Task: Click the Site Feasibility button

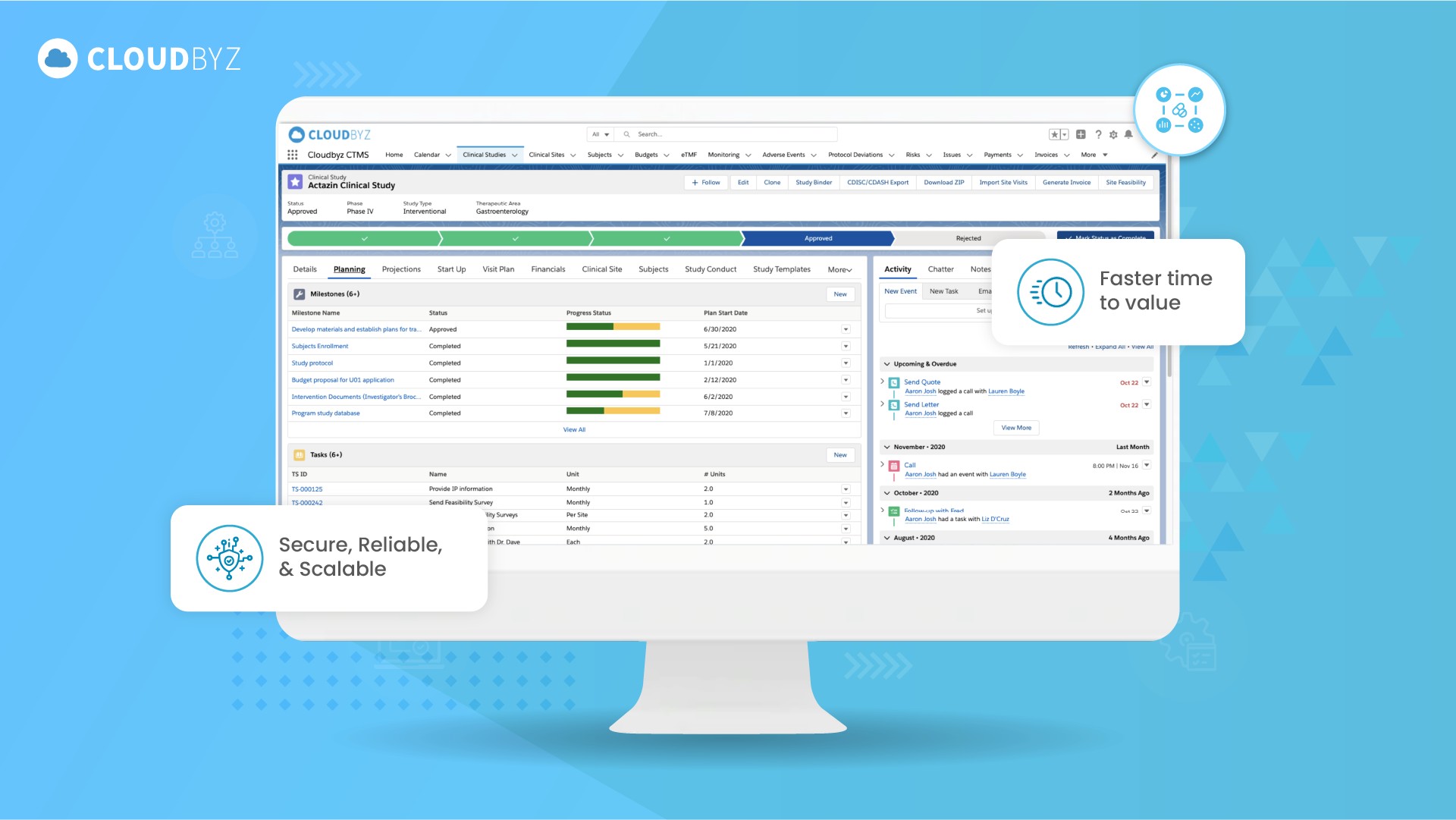Action: (1125, 183)
